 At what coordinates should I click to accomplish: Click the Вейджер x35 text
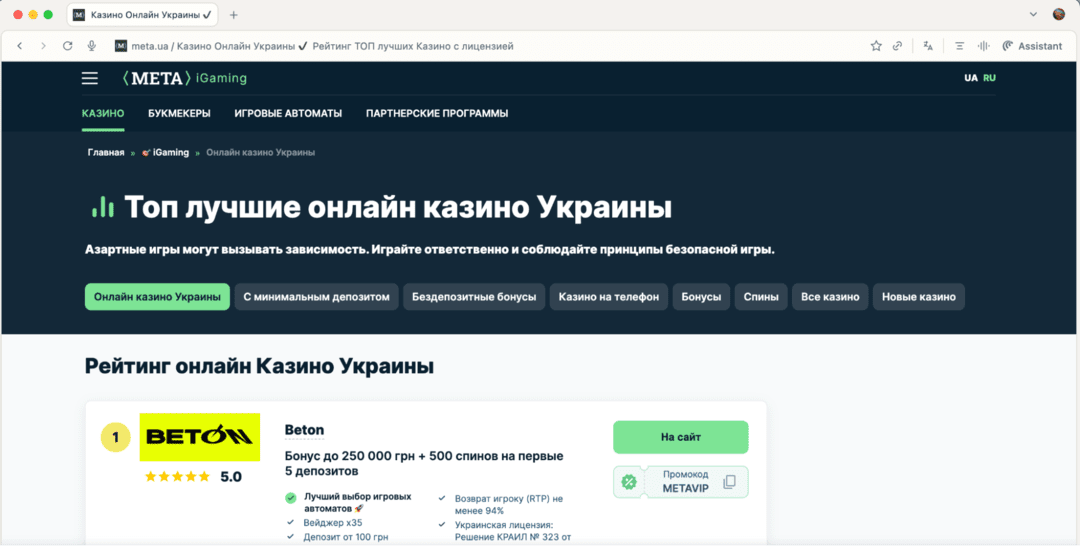333,523
